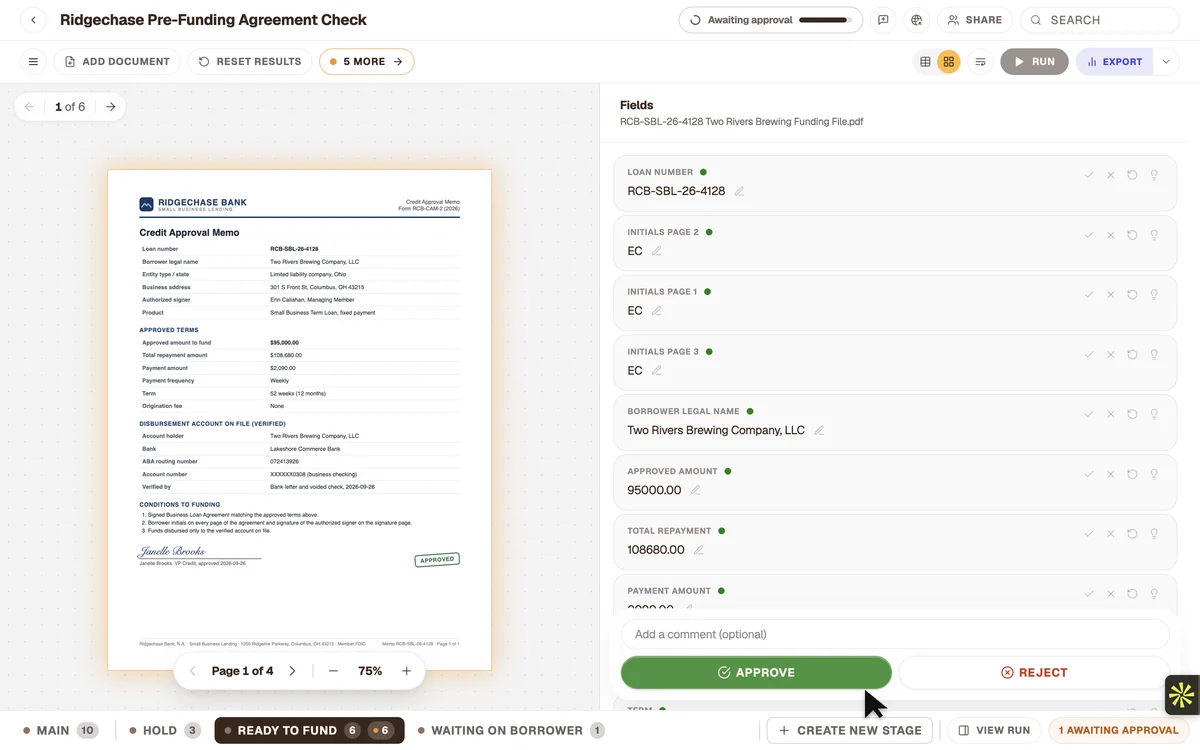Zoom in the document with plus

point(407,671)
